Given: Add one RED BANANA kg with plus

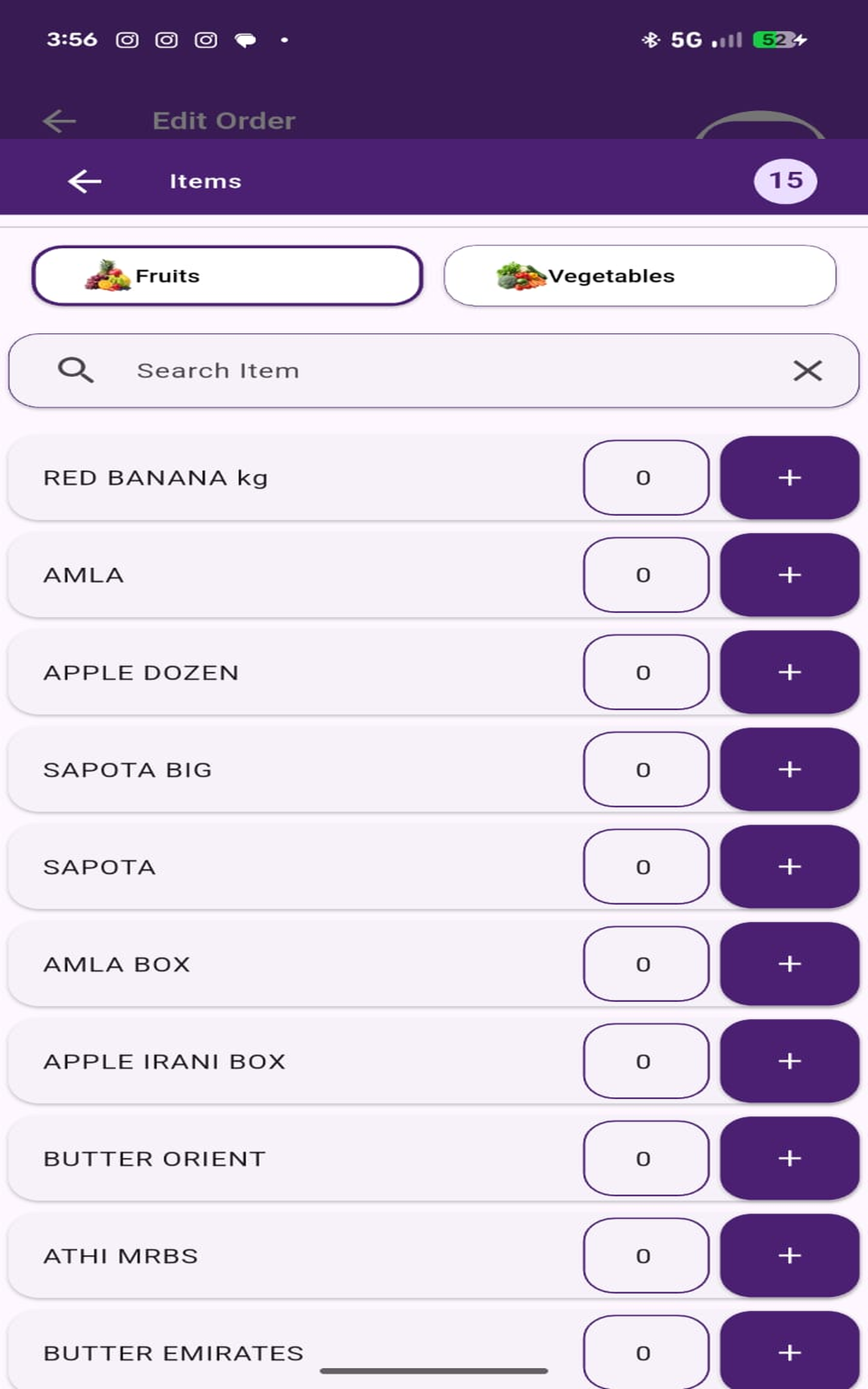Looking at the screenshot, I should coord(789,477).
